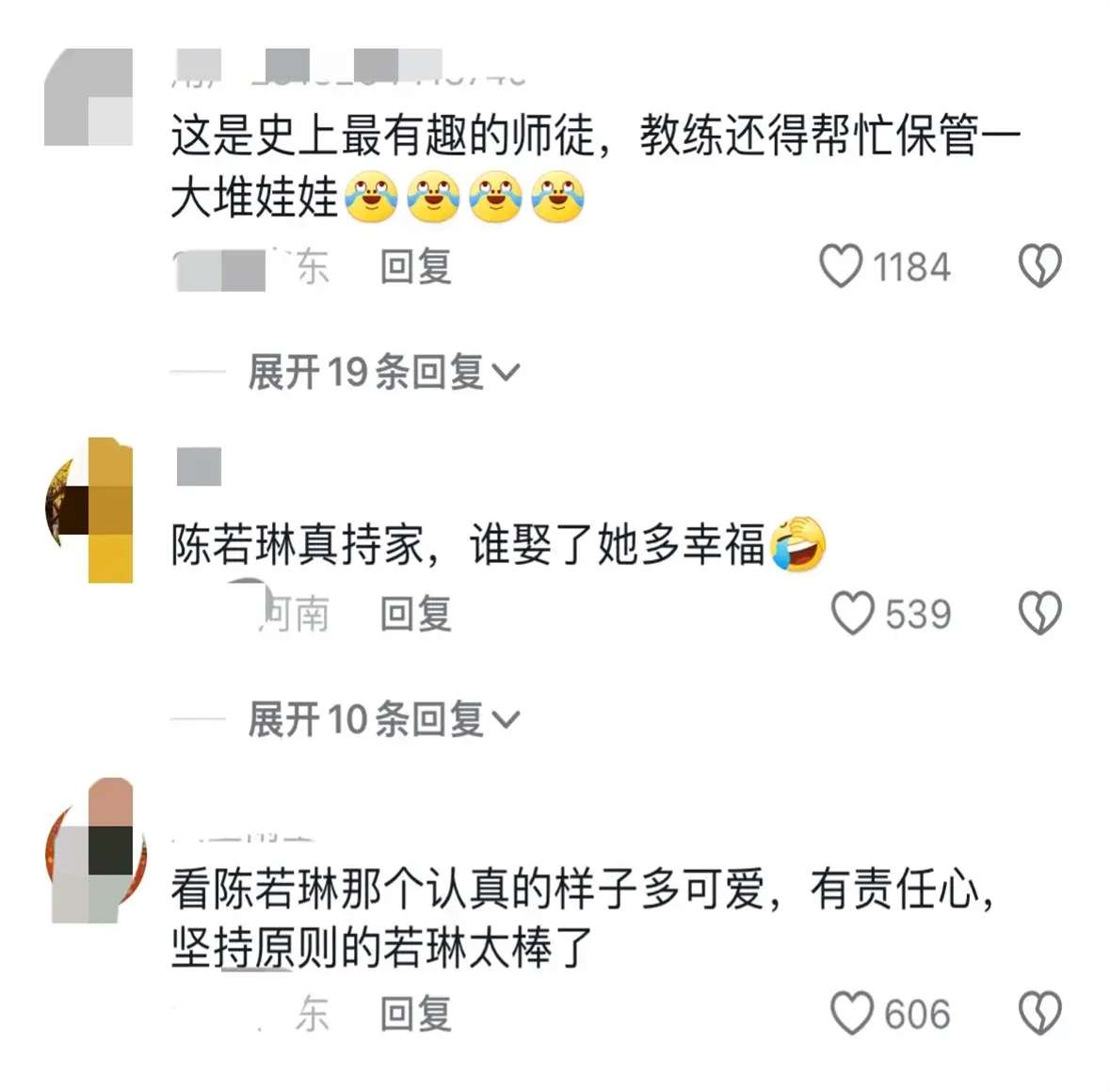1110x1092 pixels.
Task: Like the 陈若琳真持家 comment with 539 likes
Action: tap(853, 614)
